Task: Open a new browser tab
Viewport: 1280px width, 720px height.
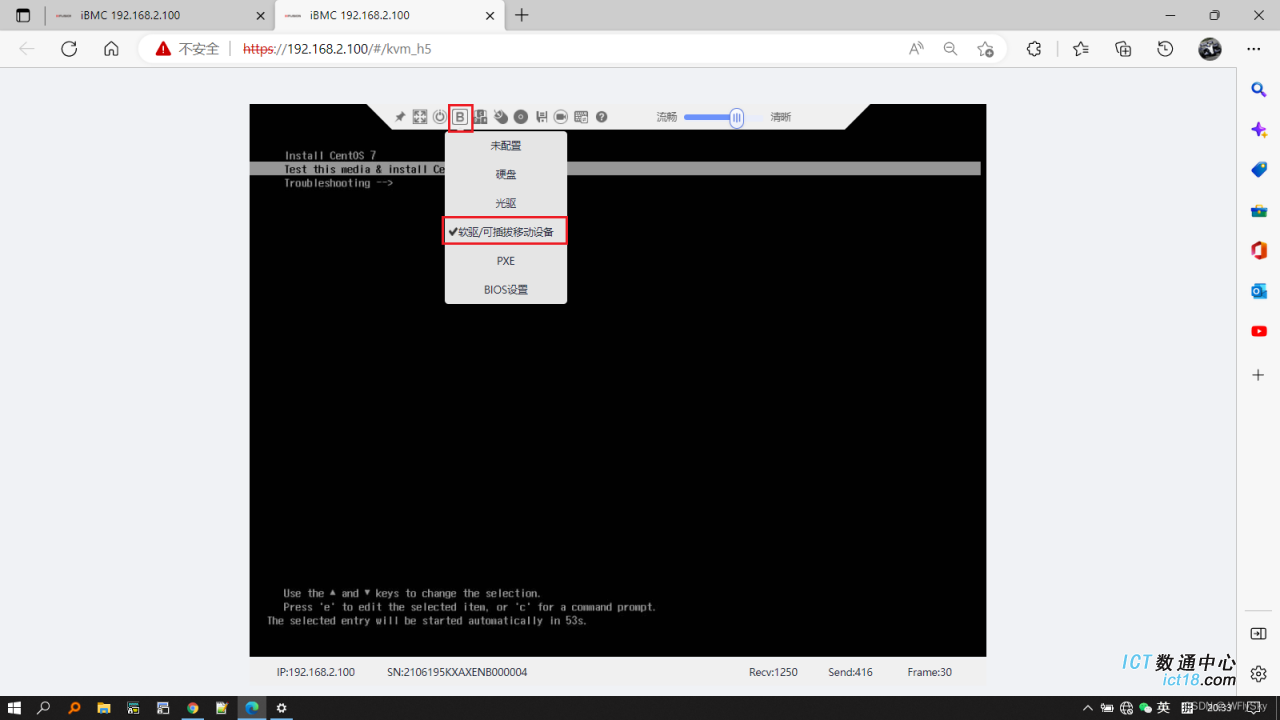Action: pyautogui.click(x=521, y=16)
